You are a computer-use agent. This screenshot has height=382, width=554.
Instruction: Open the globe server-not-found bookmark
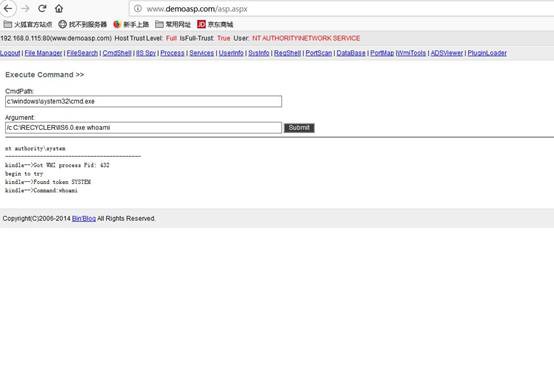(x=82, y=24)
